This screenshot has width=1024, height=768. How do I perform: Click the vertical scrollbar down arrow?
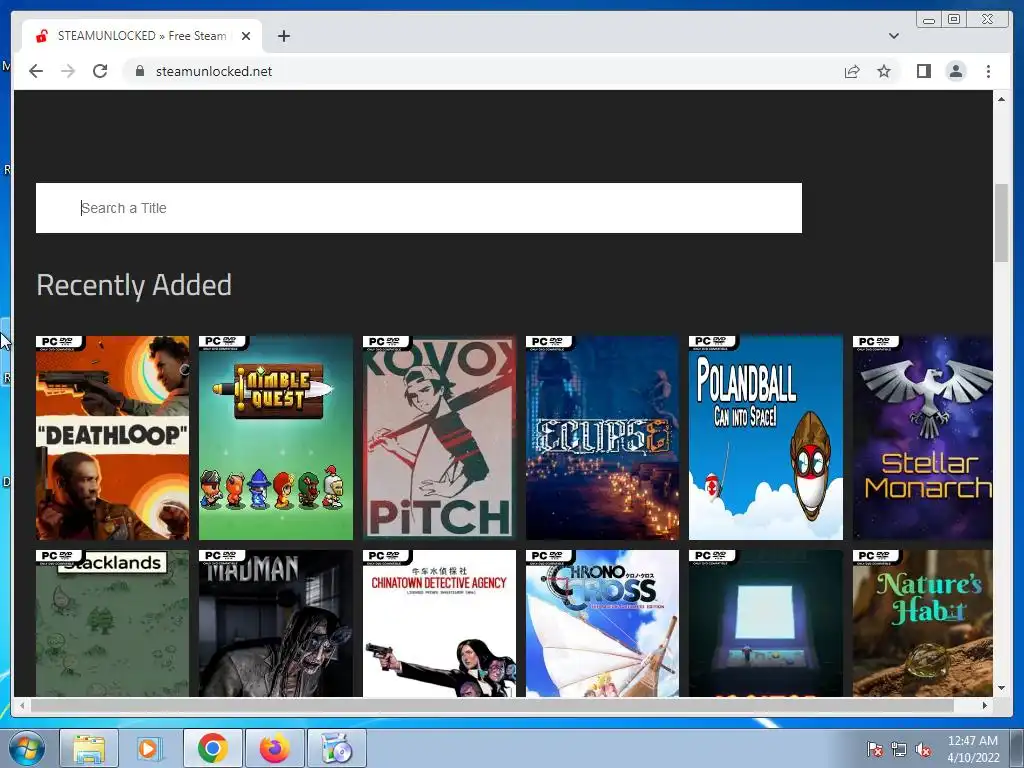[x=1001, y=688]
